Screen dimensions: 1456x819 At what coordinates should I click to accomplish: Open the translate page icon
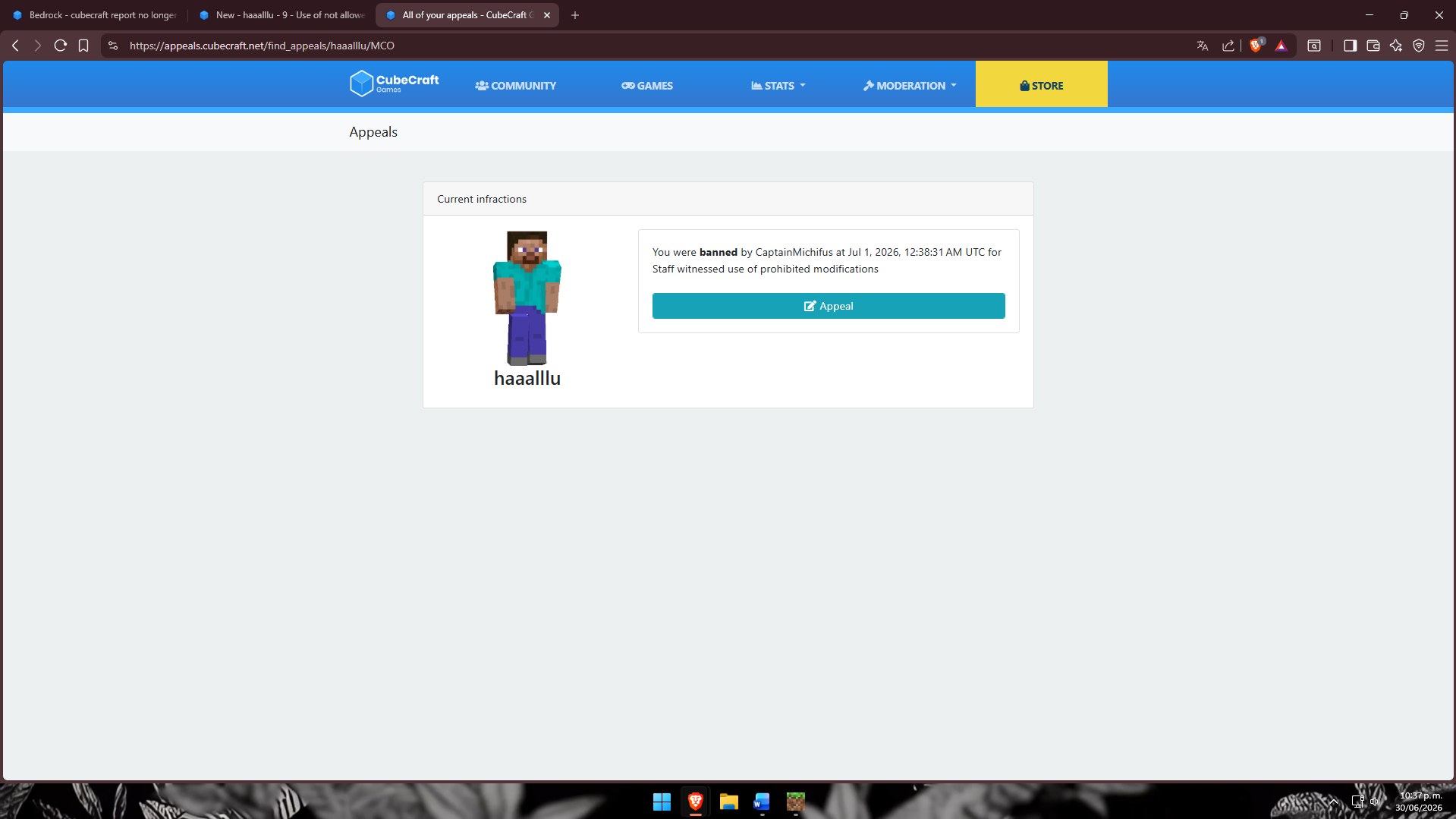pyautogui.click(x=1203, y=46)
